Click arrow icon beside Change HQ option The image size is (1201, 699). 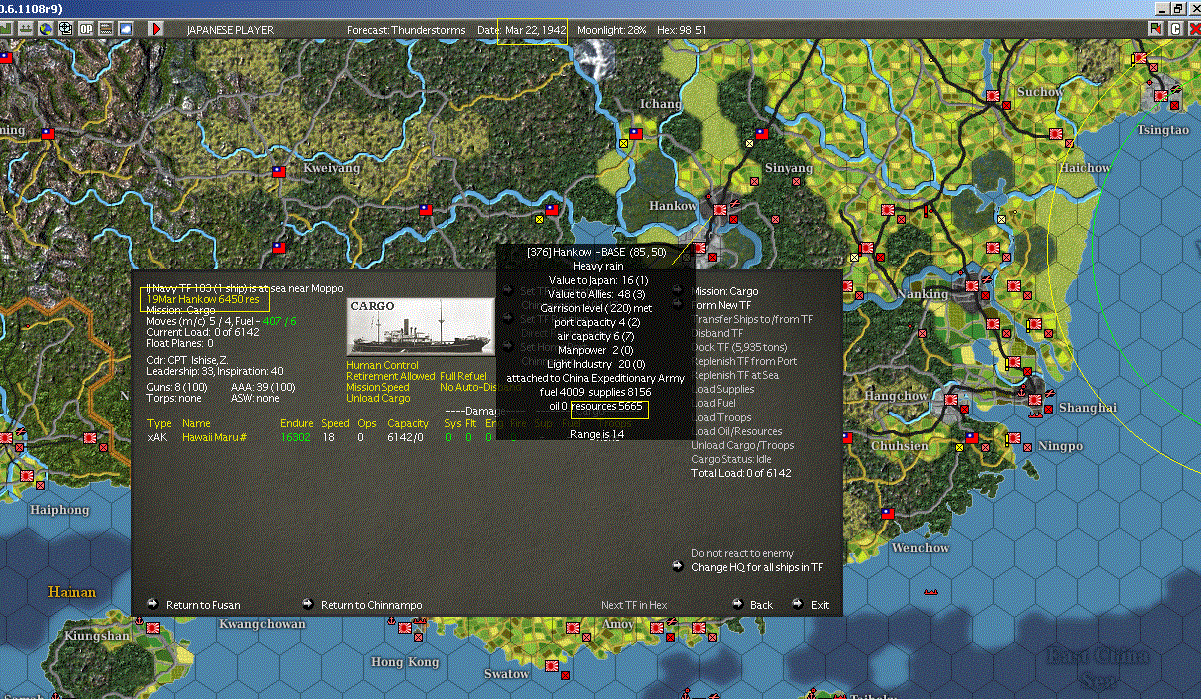(678, 566)
